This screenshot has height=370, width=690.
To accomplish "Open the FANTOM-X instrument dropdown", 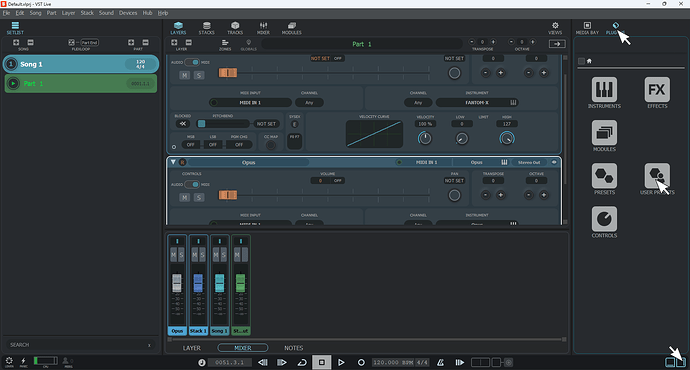I will pyautogui.click(x=477, y=103).
